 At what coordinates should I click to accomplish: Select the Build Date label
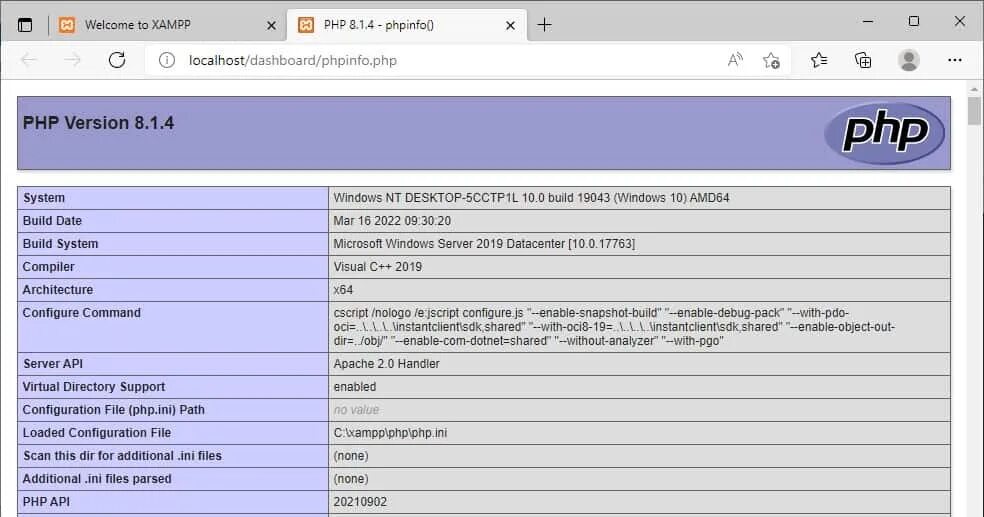pos(52,221)
